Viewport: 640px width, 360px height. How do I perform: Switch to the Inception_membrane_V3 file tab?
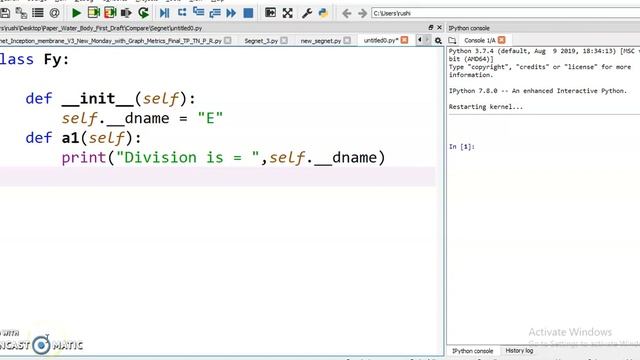[110, 41]
